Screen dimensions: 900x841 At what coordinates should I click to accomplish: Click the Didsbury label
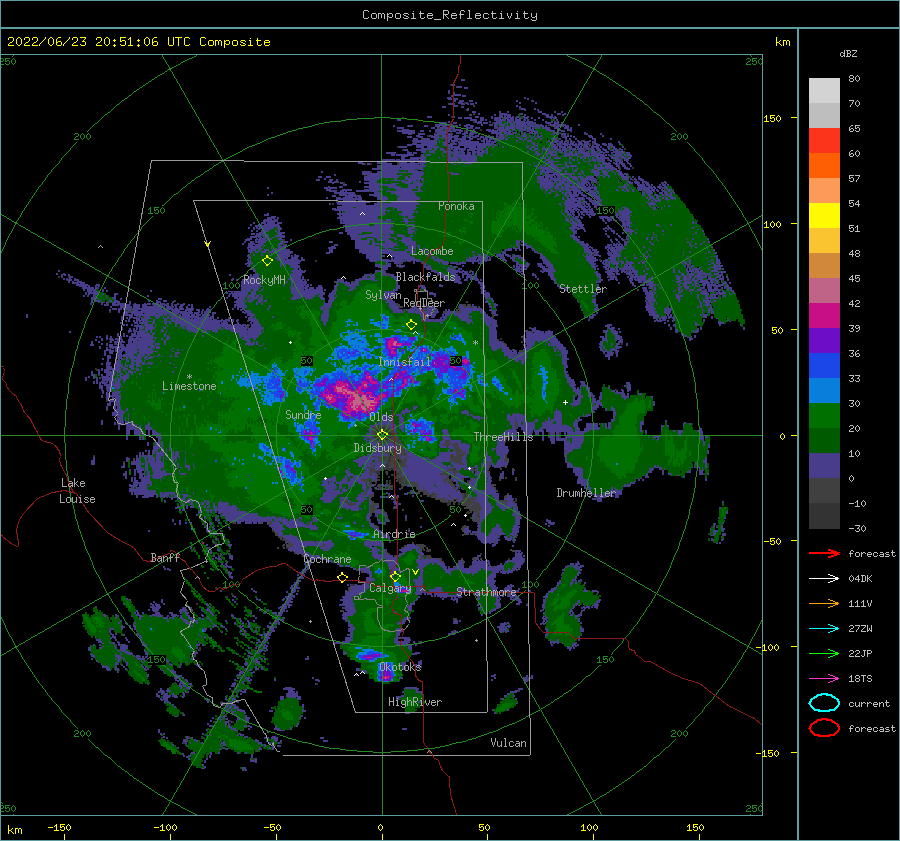(377, 448)
